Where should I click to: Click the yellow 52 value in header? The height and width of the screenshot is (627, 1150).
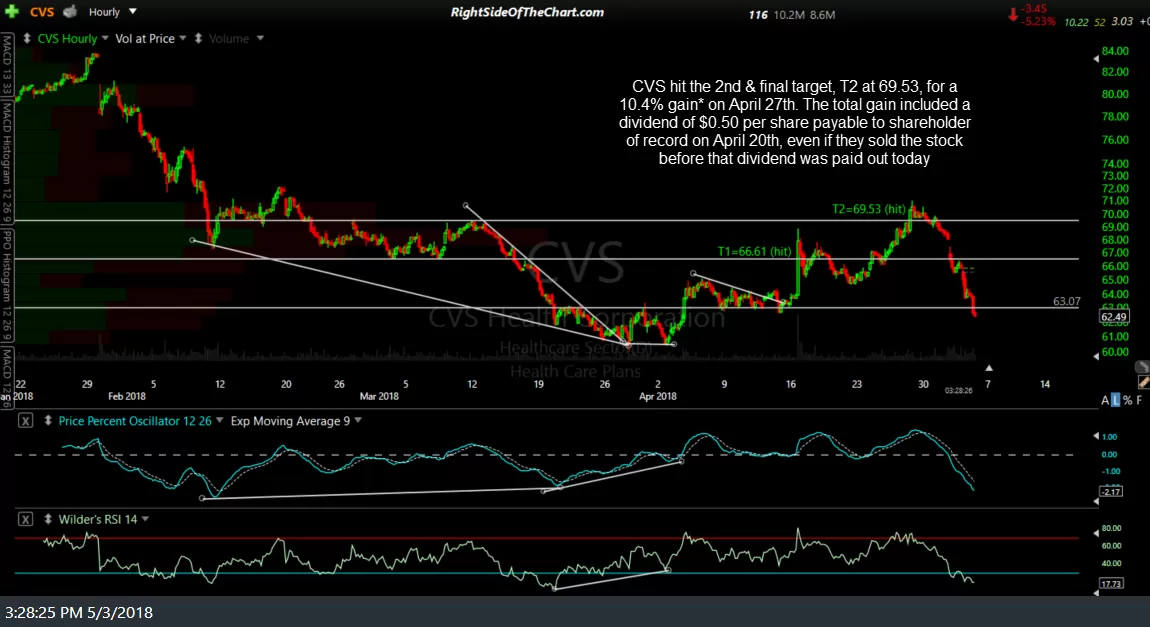pyautogui.click(x=1099, y=23)
